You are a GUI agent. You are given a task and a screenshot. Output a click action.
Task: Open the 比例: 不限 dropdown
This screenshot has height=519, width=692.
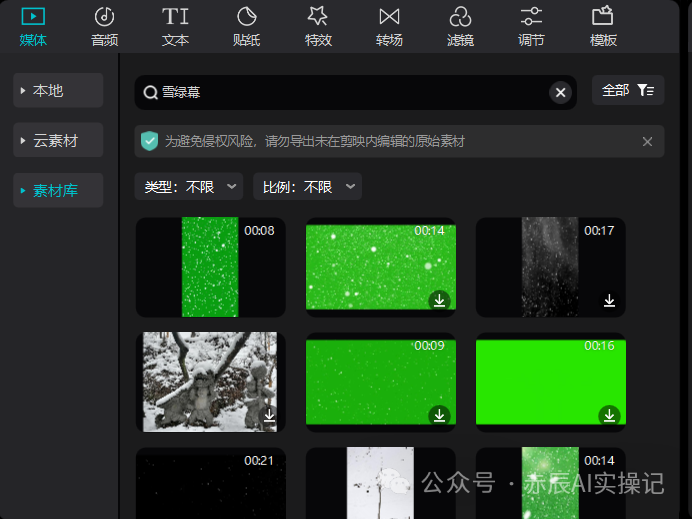pos(308,187)
